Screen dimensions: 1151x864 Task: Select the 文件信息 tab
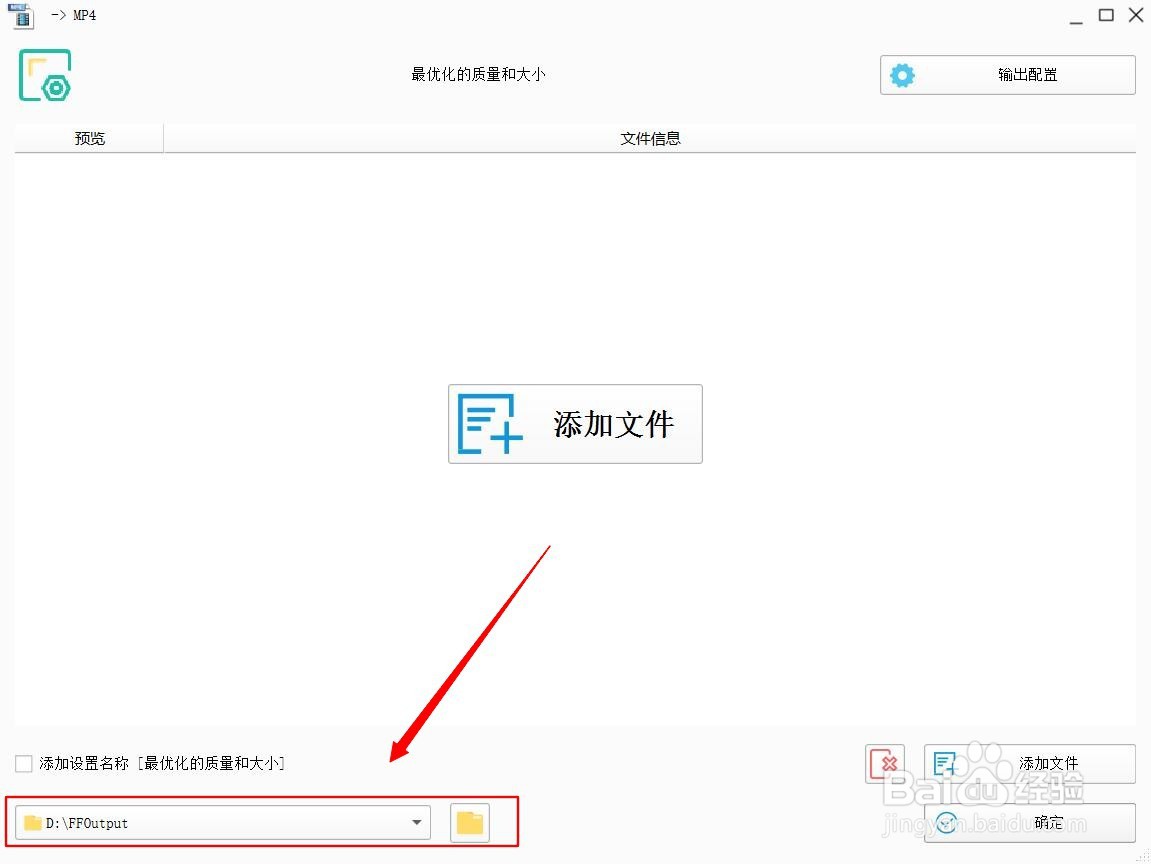pos(650,138)
